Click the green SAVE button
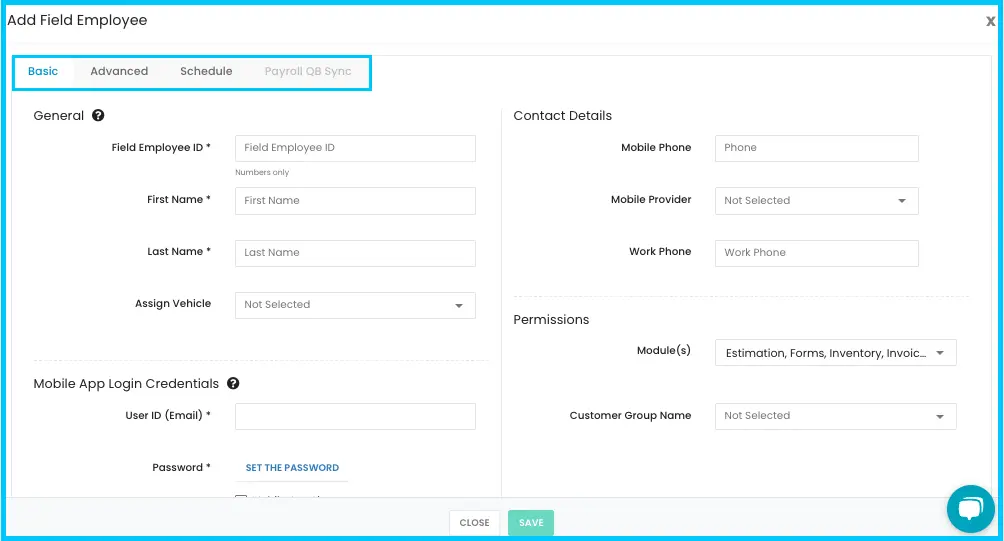Screen dimensions: 1004x541 (x=531, y=522)
